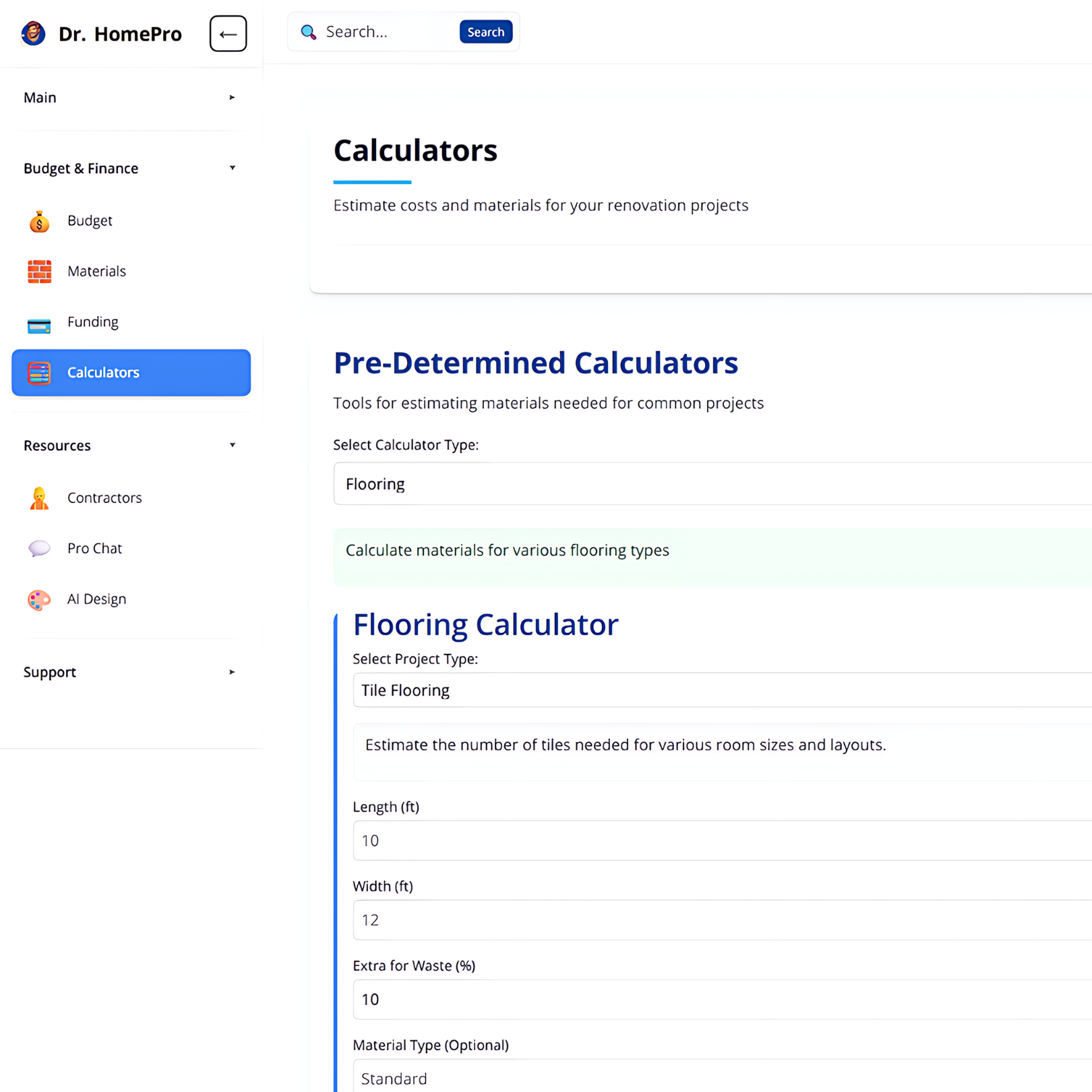
Task: Click the Dr. HomePro logo icon
Action: (x=33, y=33)
